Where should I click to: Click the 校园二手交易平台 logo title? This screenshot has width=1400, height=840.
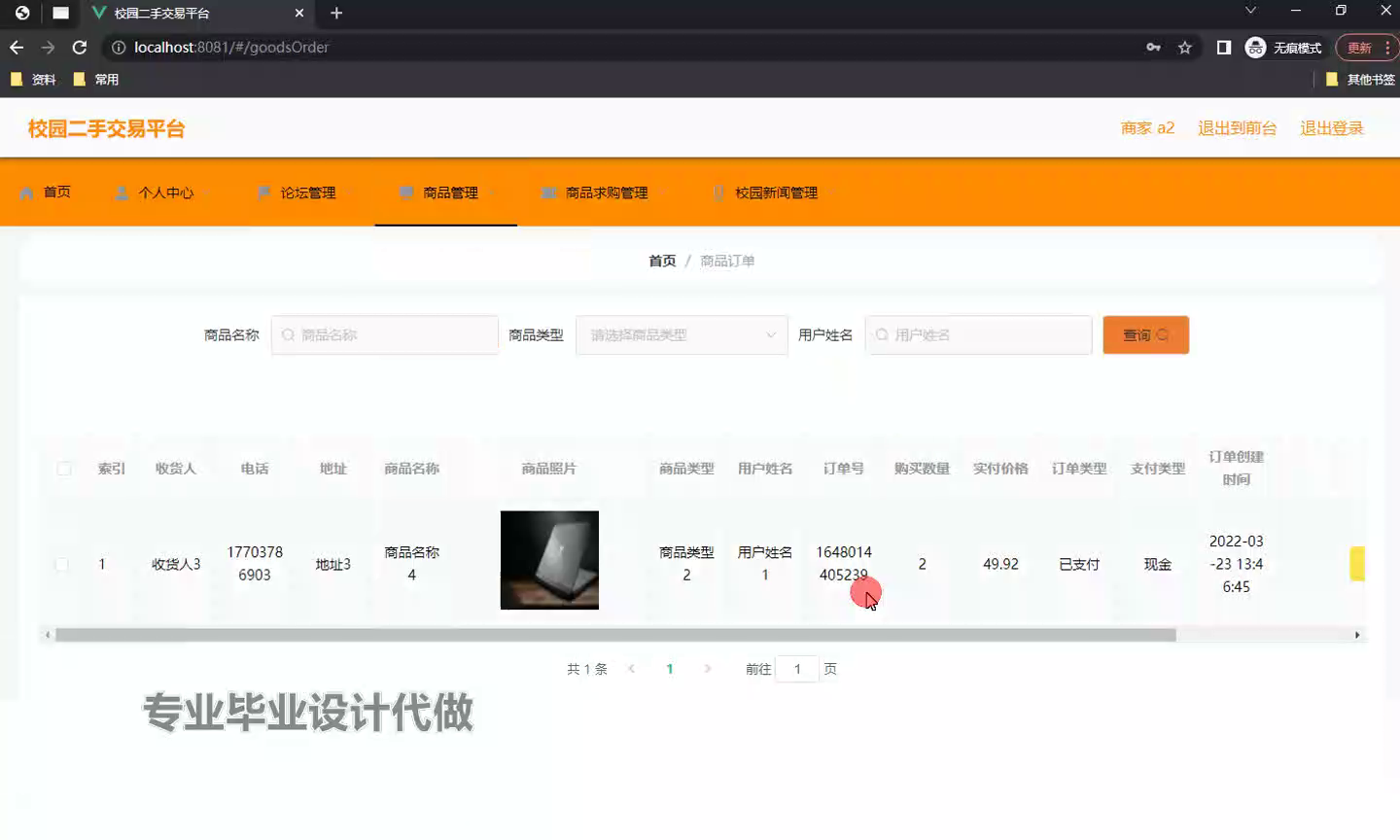click(x=106, y=128)
